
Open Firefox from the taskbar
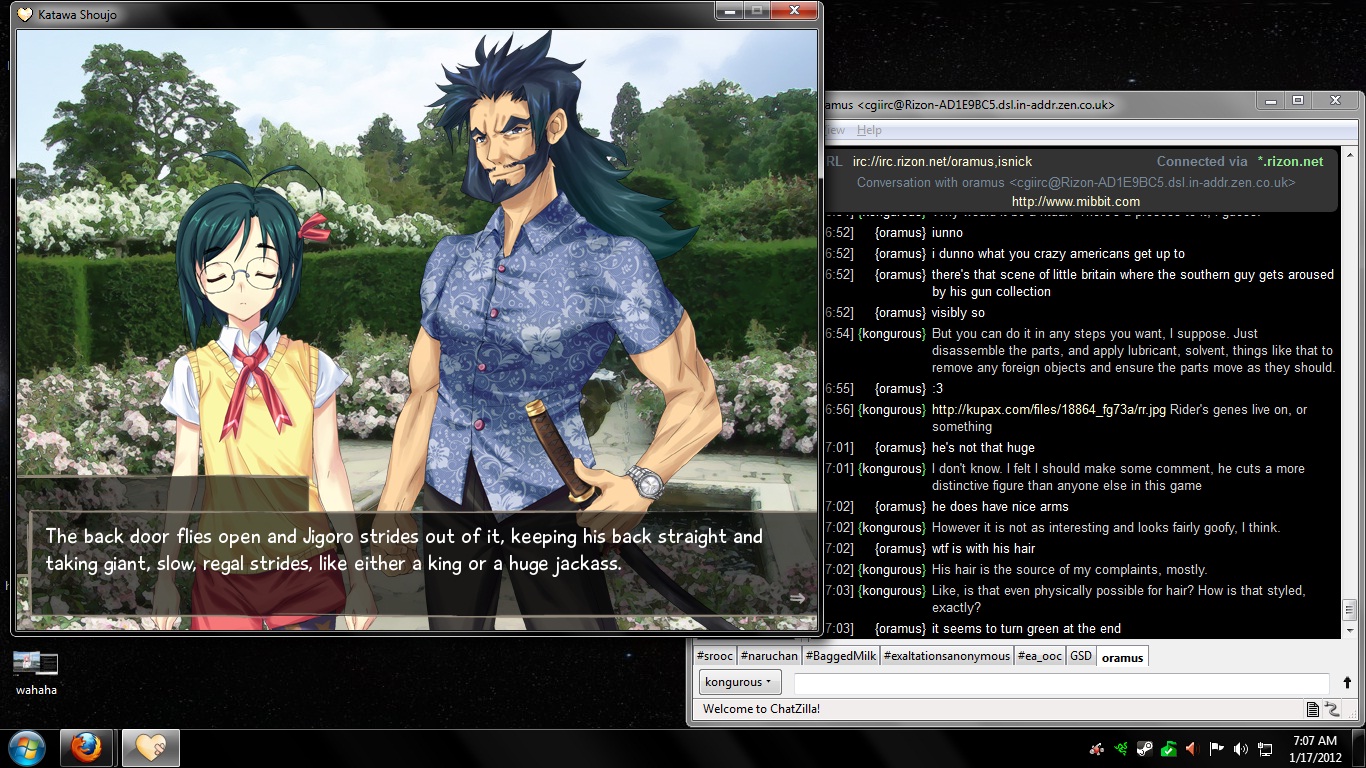[x=87, y=748]
